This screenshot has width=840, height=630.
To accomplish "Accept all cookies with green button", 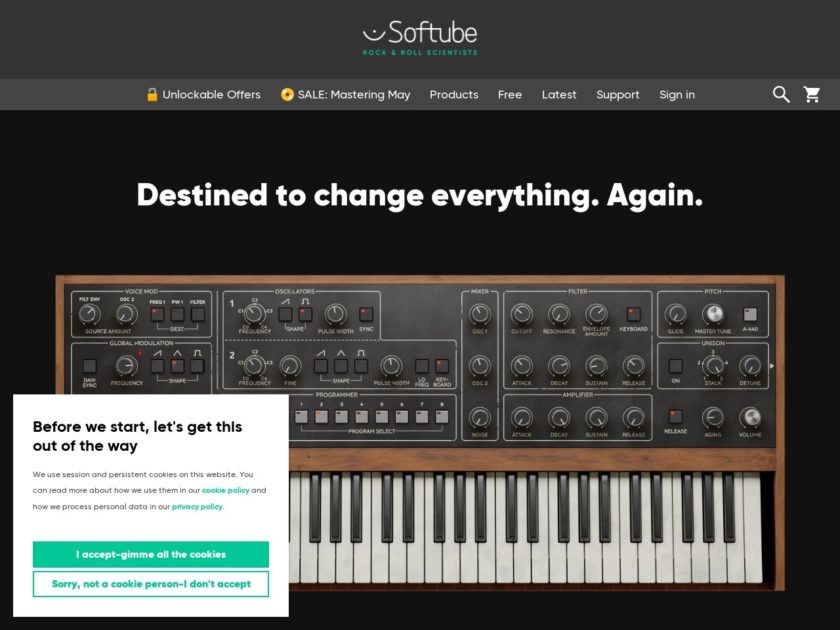I will pos(151,554).
